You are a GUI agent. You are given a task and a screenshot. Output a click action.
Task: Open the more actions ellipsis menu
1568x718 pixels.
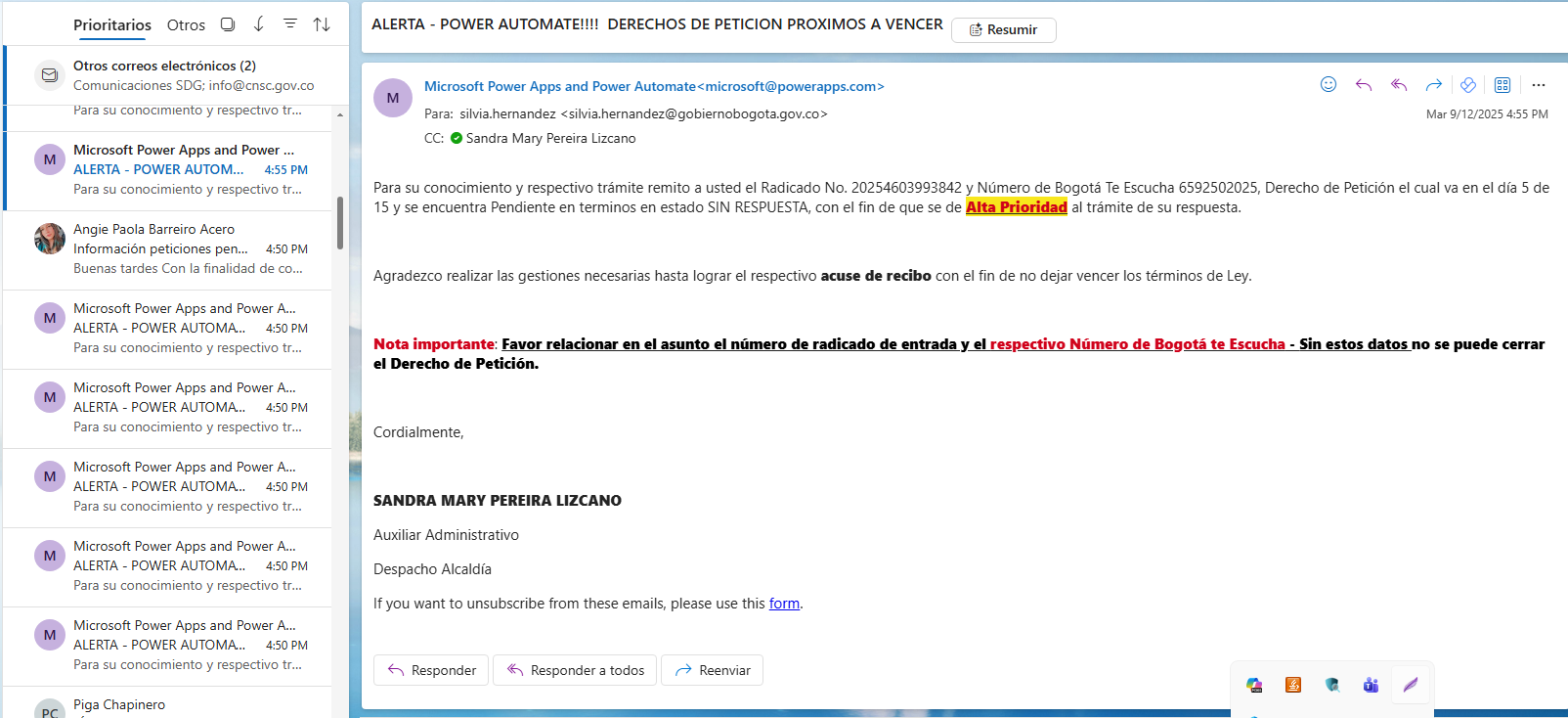point(1539,85)
